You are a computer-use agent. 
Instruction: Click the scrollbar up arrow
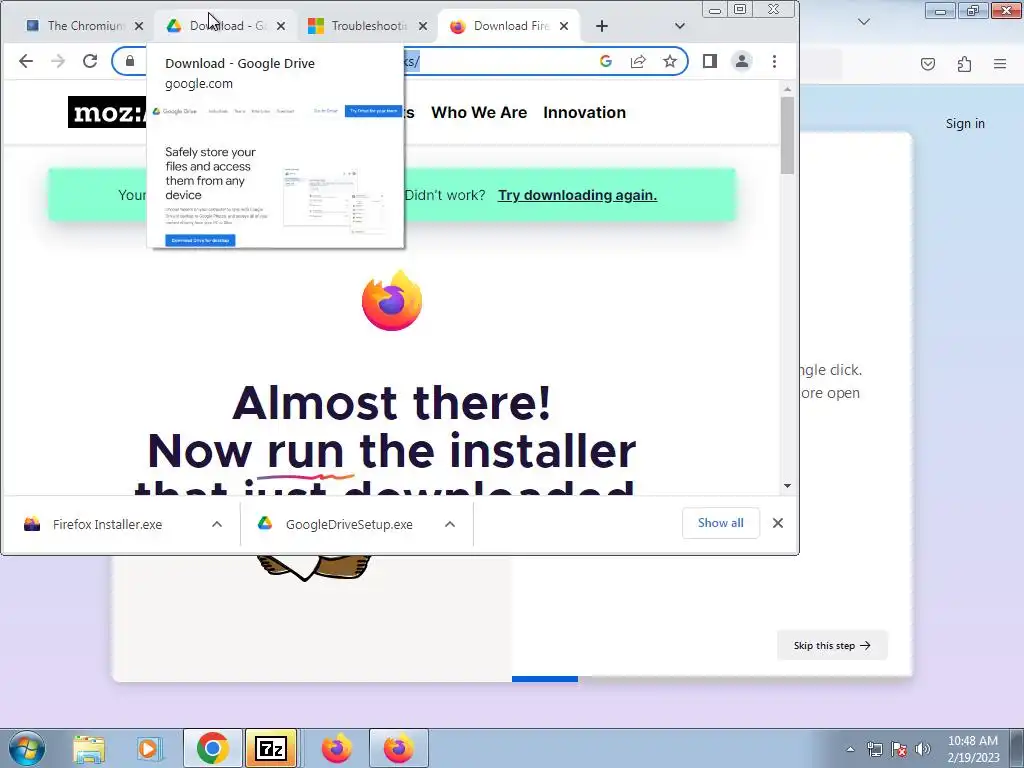pyautogui.click(x=787, y=89)
